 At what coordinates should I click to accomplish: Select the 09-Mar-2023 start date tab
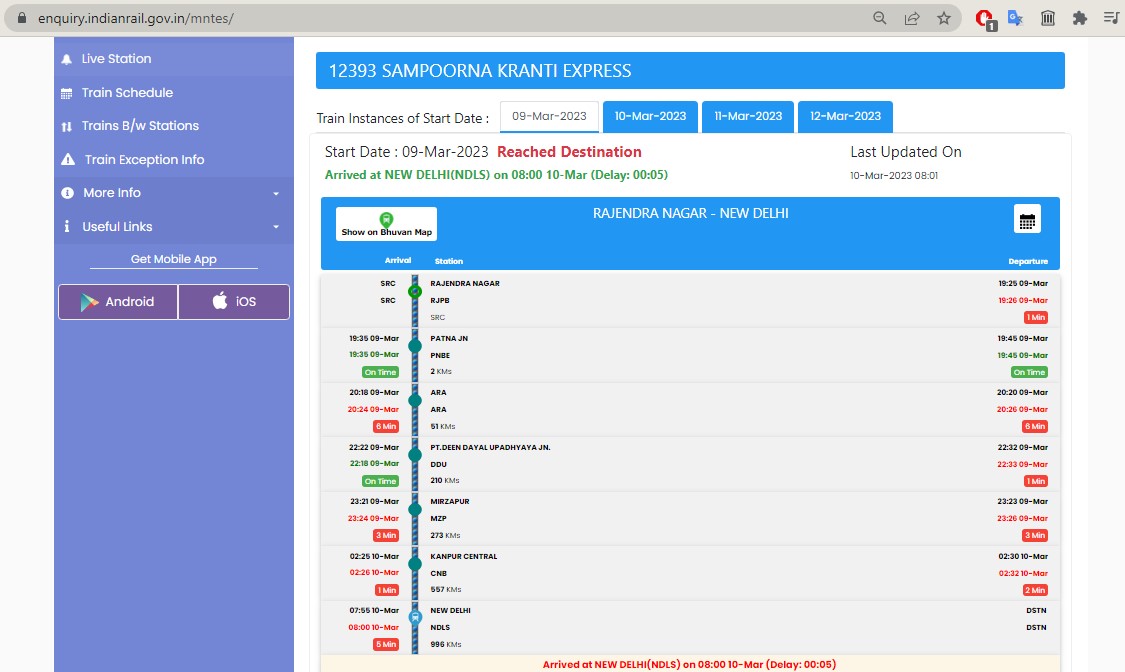point(550,116)
